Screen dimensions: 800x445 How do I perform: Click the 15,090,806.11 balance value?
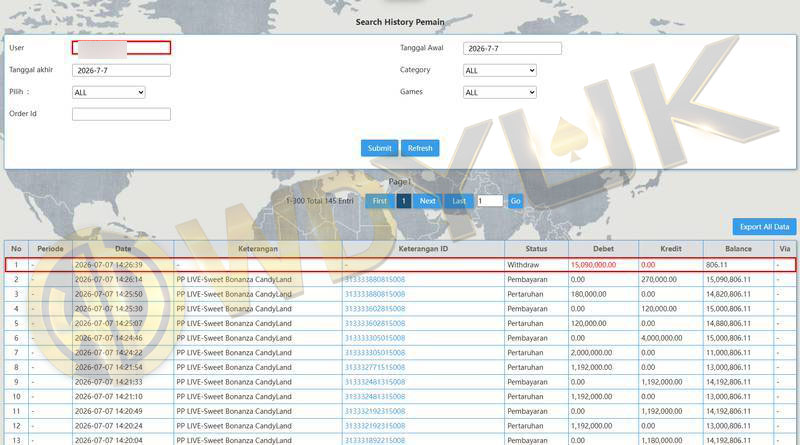coord(729,280)
